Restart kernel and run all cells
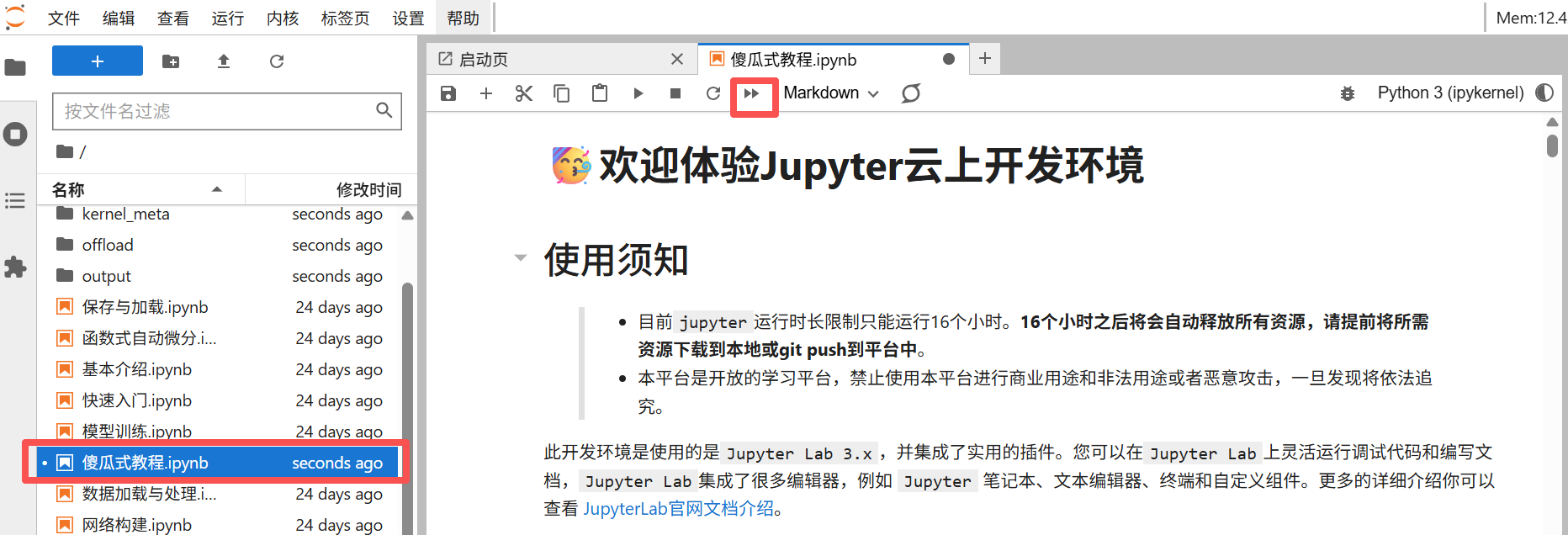The image size is (1568, 535). click(752, 93)
